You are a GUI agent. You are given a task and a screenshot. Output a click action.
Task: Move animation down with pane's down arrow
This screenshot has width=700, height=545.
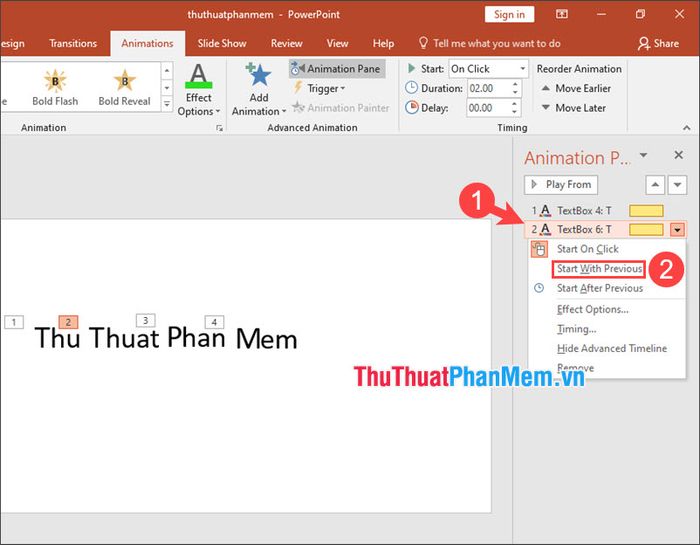[677, 185]
